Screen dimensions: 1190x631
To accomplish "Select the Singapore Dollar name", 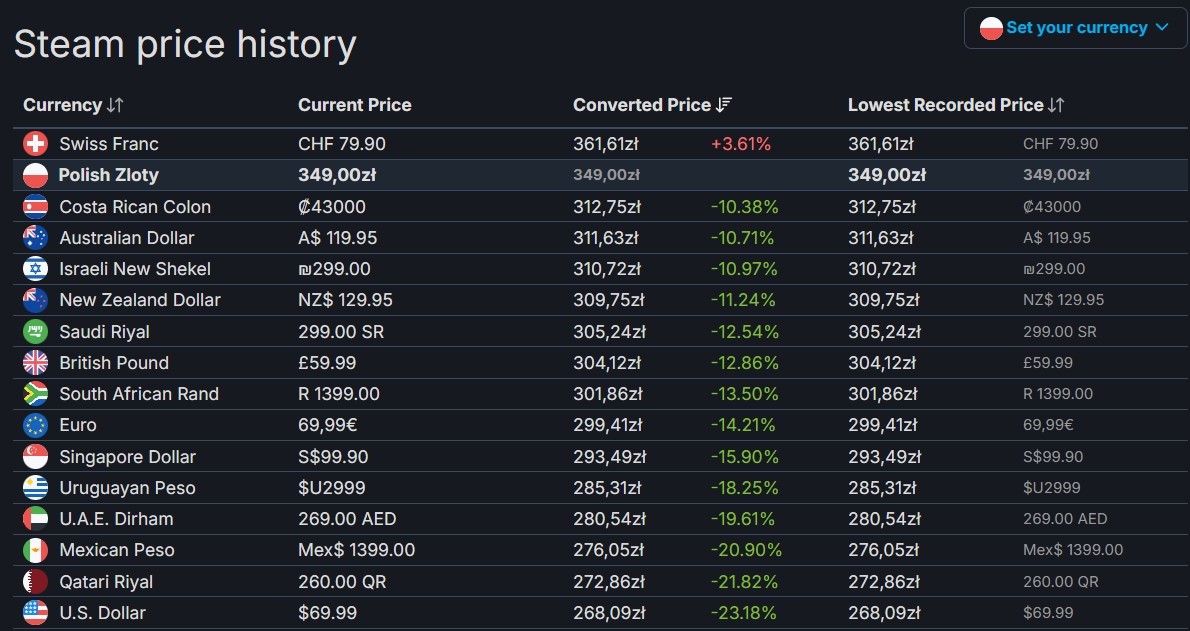I will (128, 456).
